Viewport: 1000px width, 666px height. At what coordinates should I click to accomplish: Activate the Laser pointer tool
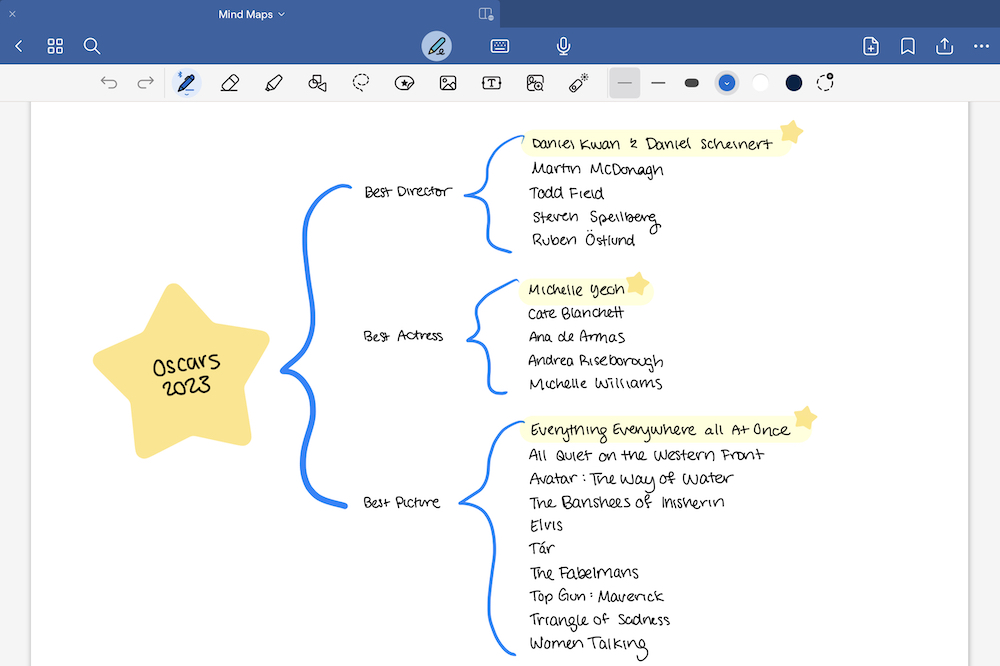tap(578, 83)
